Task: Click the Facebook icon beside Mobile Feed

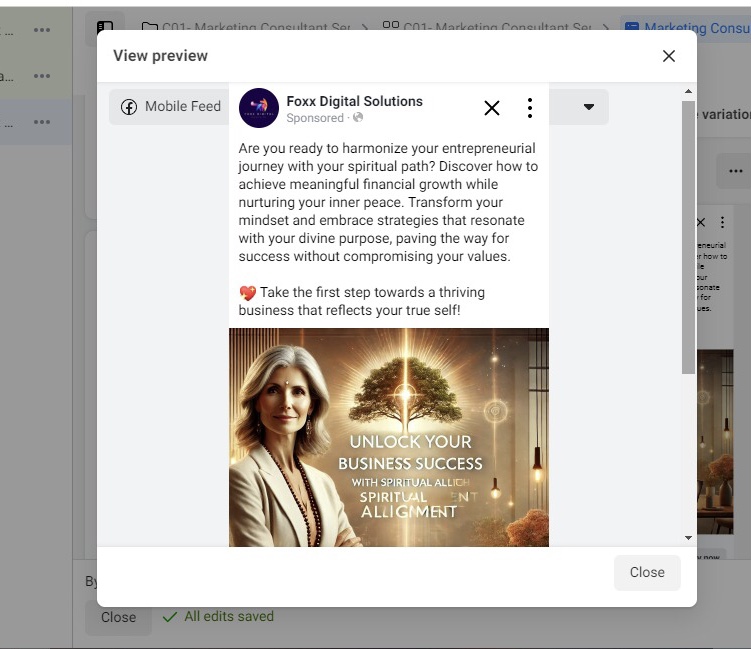Action: (129, 107)
